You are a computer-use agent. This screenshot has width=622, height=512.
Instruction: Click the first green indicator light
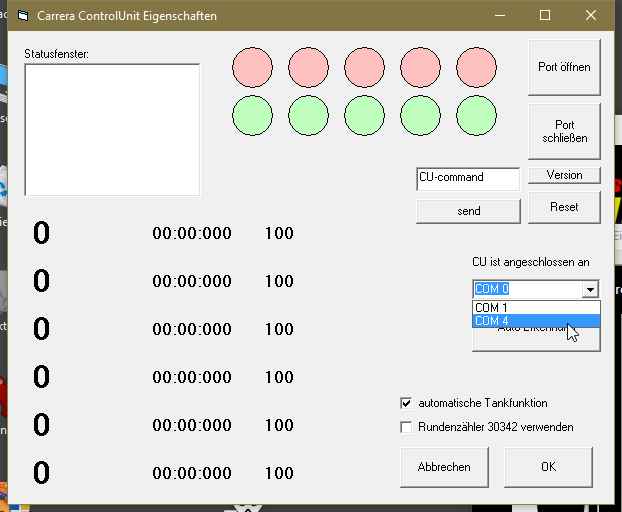[252, 115]
